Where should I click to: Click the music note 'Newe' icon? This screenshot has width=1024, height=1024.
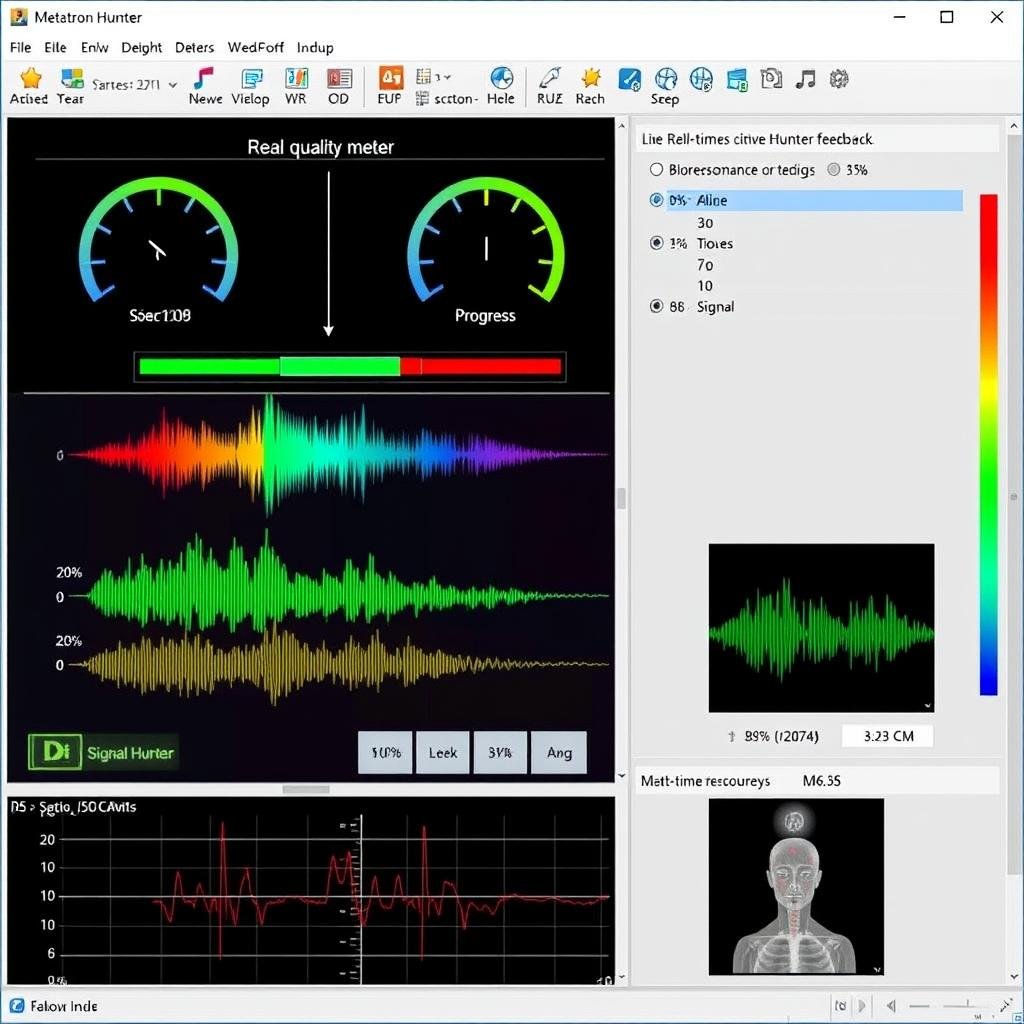tap(204, 79)
